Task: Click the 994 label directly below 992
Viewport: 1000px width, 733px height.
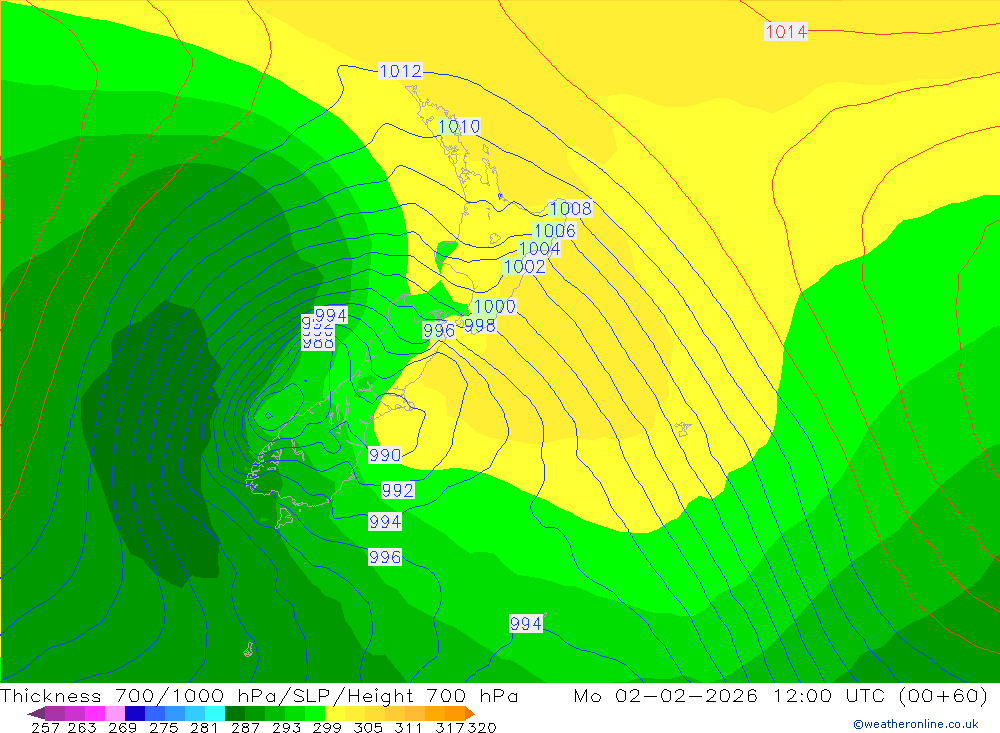Action: (x=385, y=522)
